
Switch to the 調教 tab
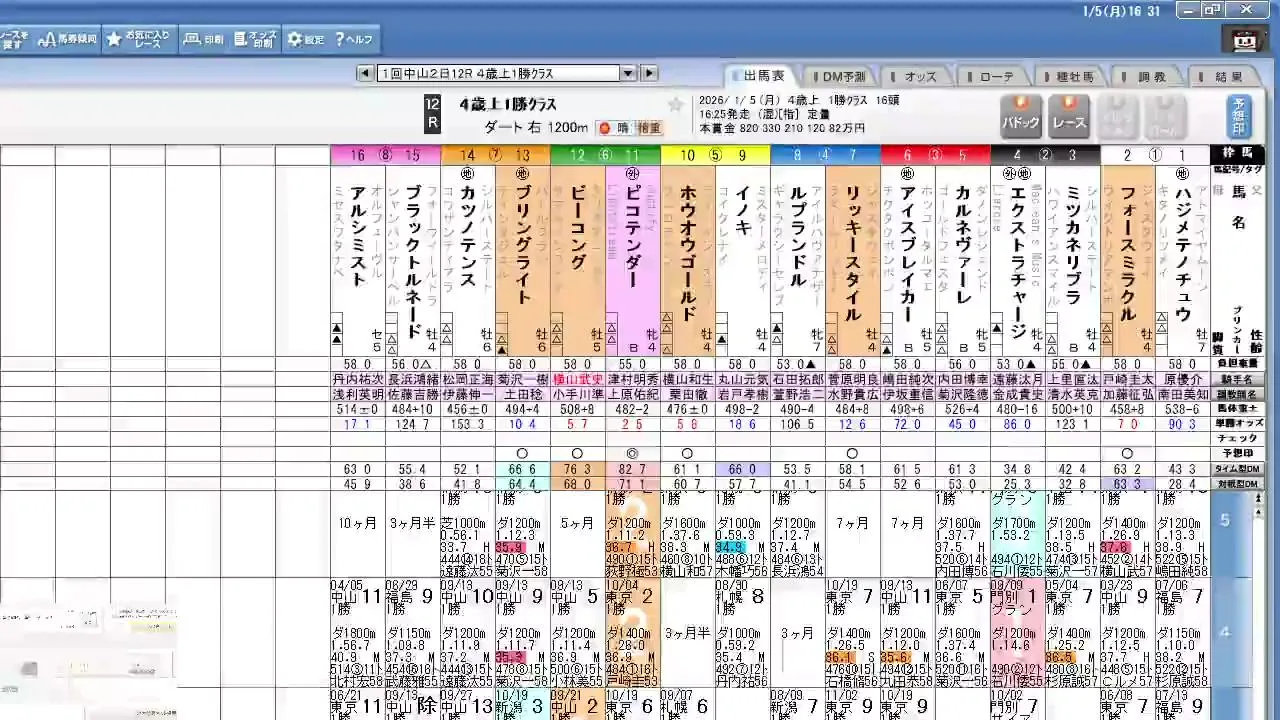[x=1149, y=76]
